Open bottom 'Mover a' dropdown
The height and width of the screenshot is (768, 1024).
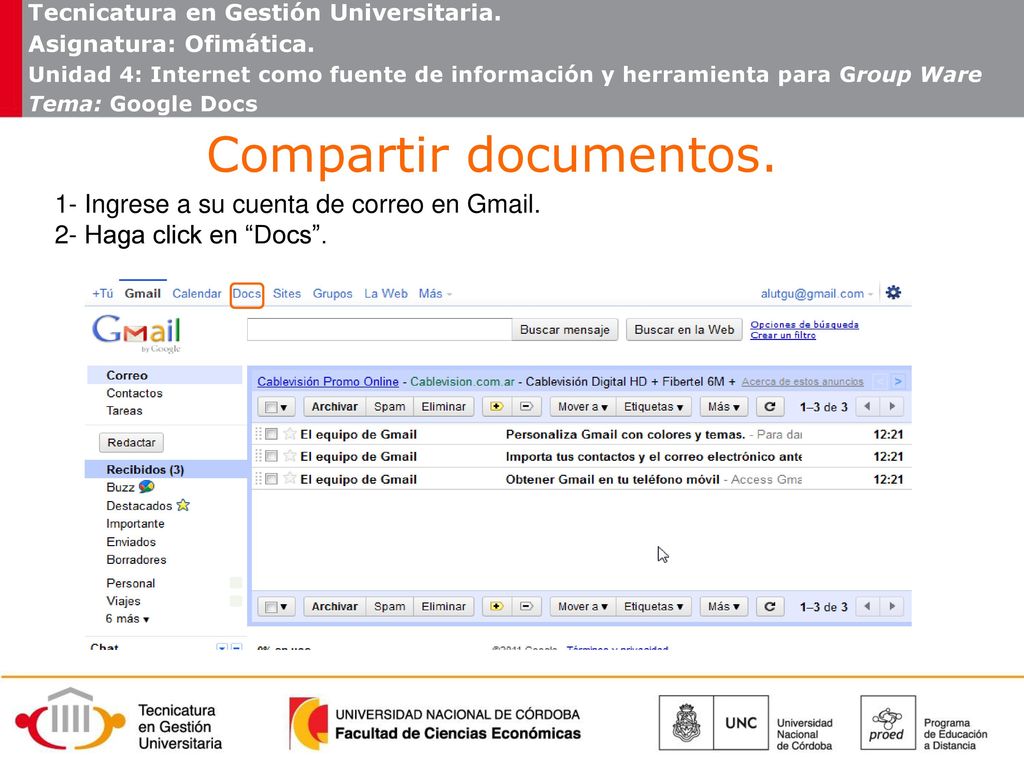583,606
